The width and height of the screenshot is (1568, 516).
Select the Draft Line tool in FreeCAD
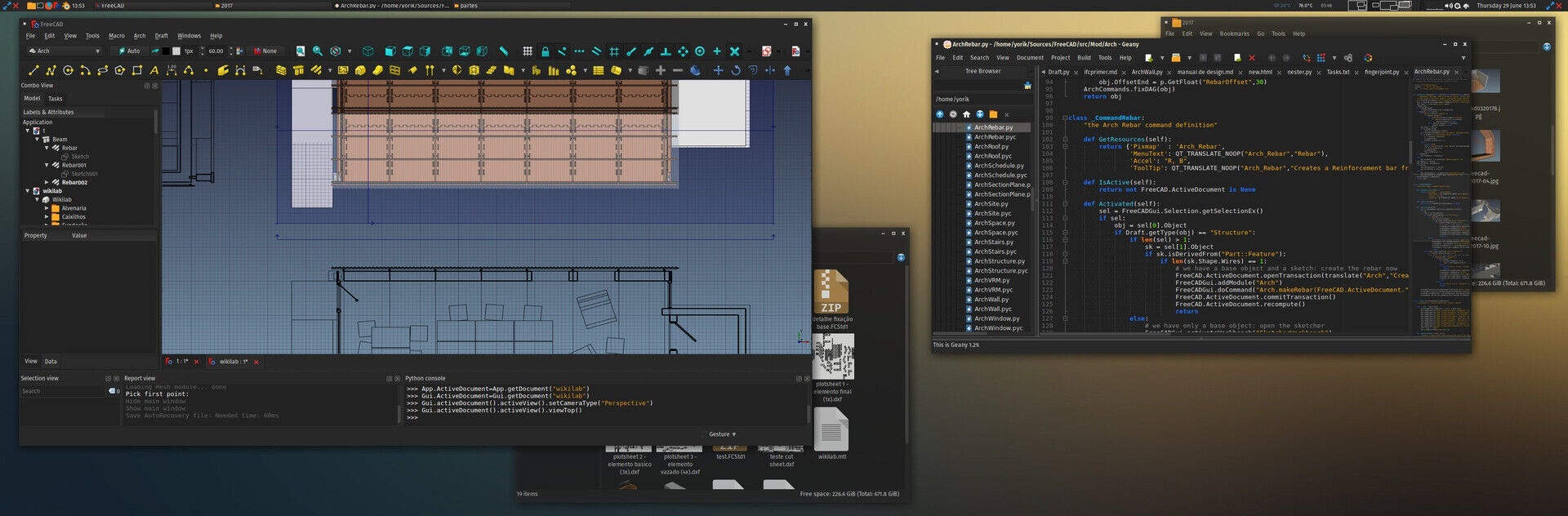(33, 70)
